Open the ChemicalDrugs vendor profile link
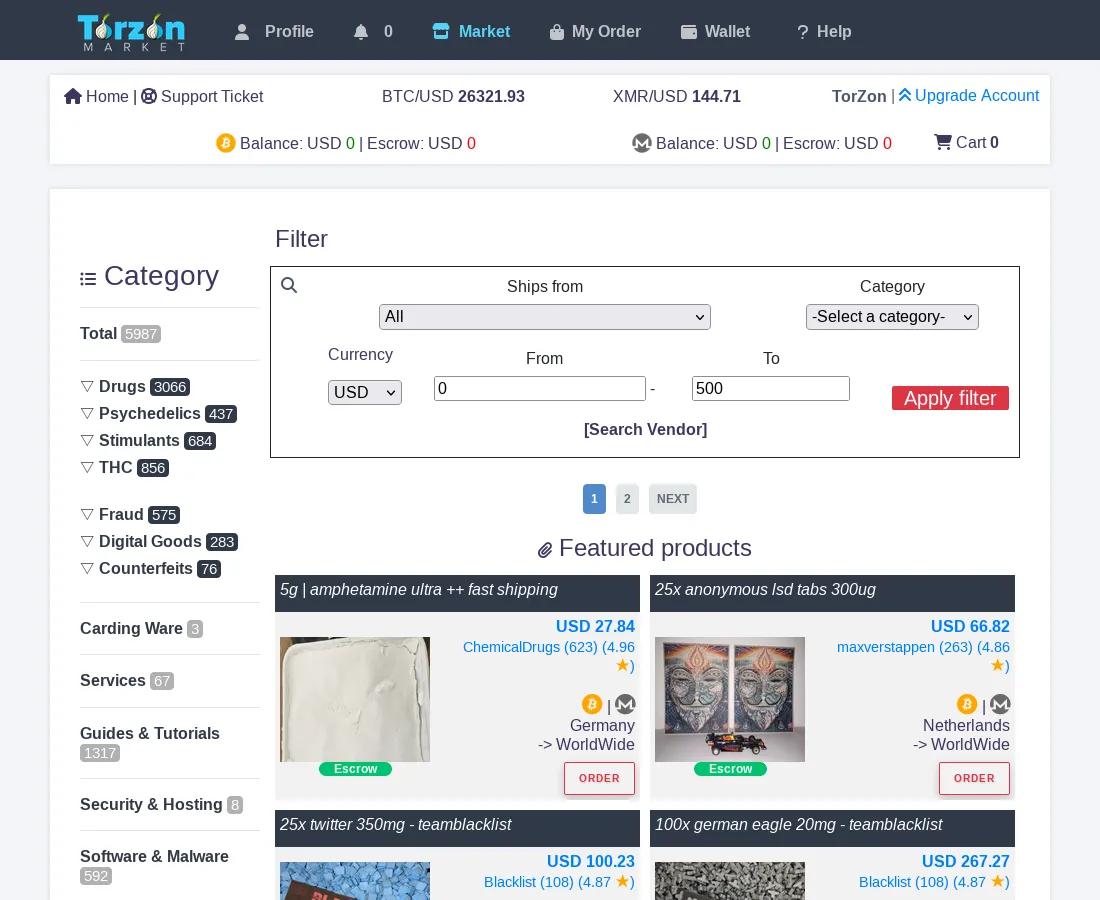The width and height of the screenshot is (1100, 900). (x=549, y=656)
